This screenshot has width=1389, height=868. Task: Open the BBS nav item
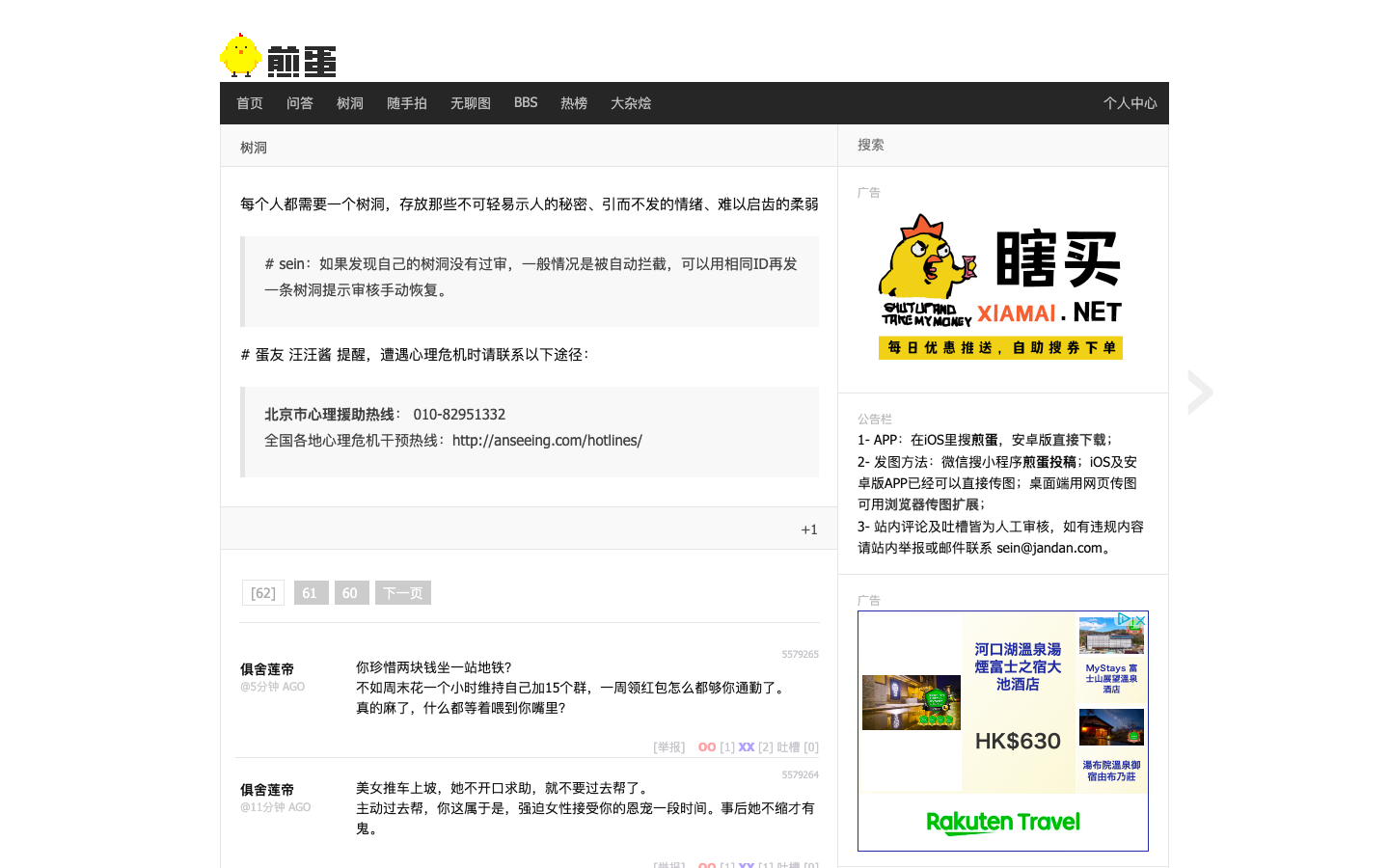click(x=526, y=103)
